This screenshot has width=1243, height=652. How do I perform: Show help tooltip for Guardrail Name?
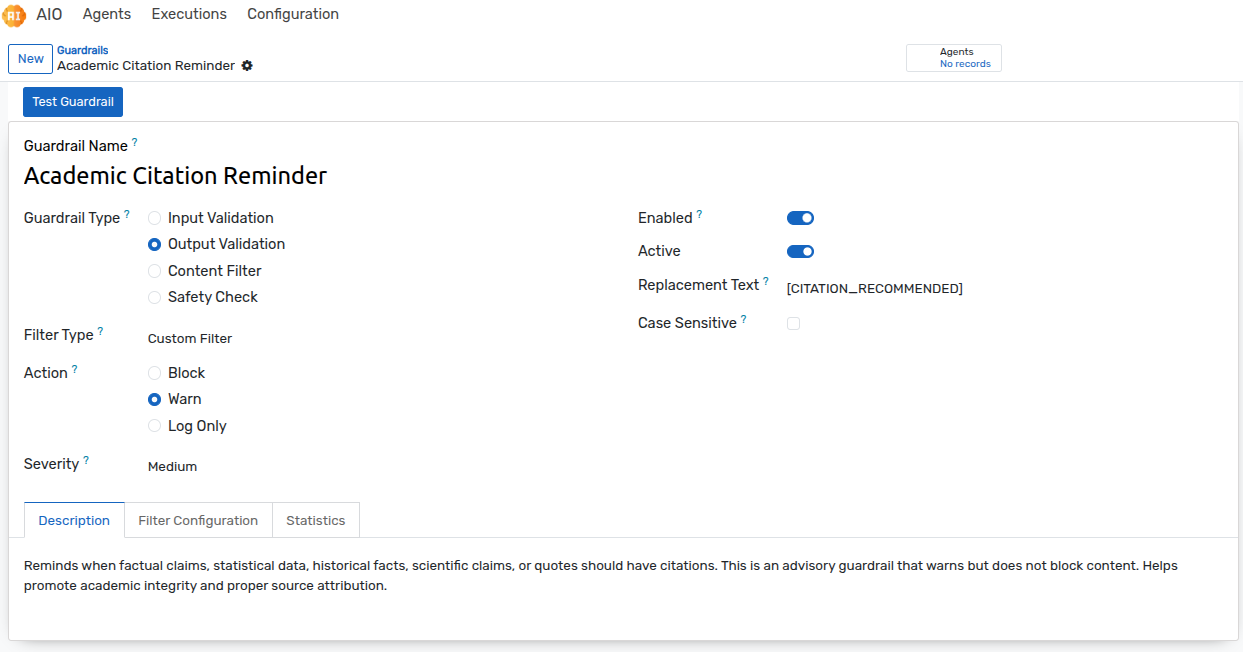135,142
